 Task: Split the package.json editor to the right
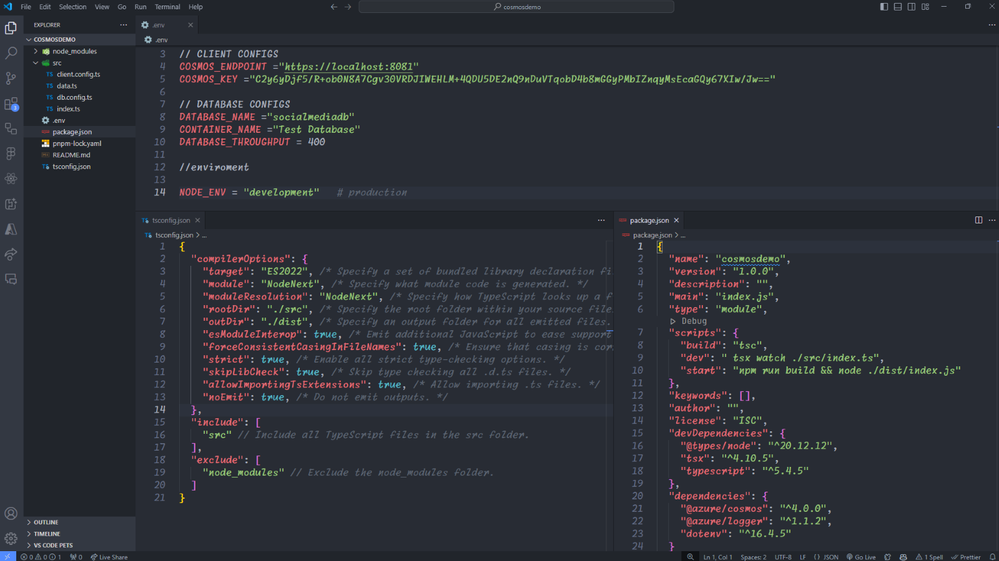979,220
